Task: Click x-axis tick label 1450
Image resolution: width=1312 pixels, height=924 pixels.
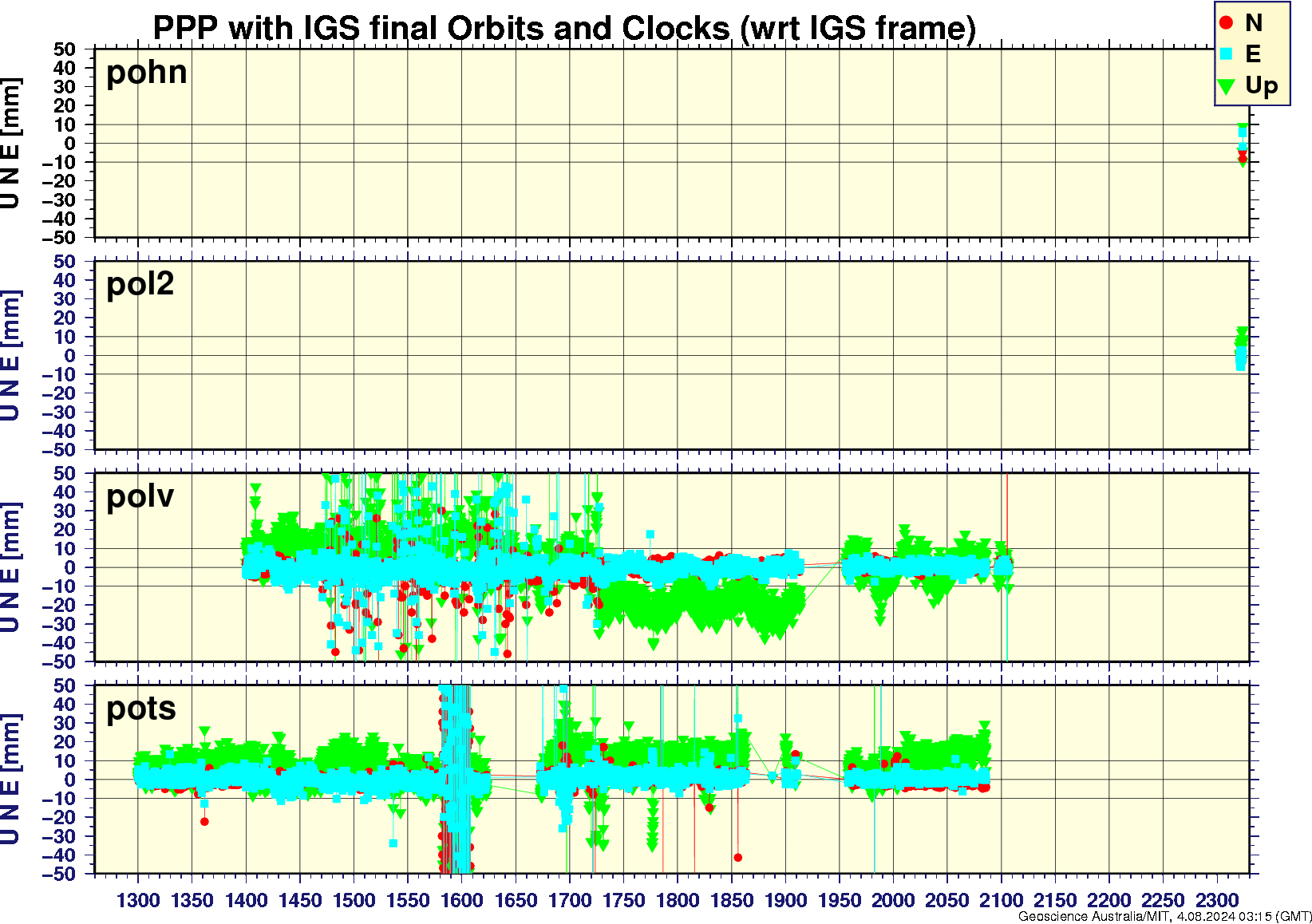Action: pos(300,901)
